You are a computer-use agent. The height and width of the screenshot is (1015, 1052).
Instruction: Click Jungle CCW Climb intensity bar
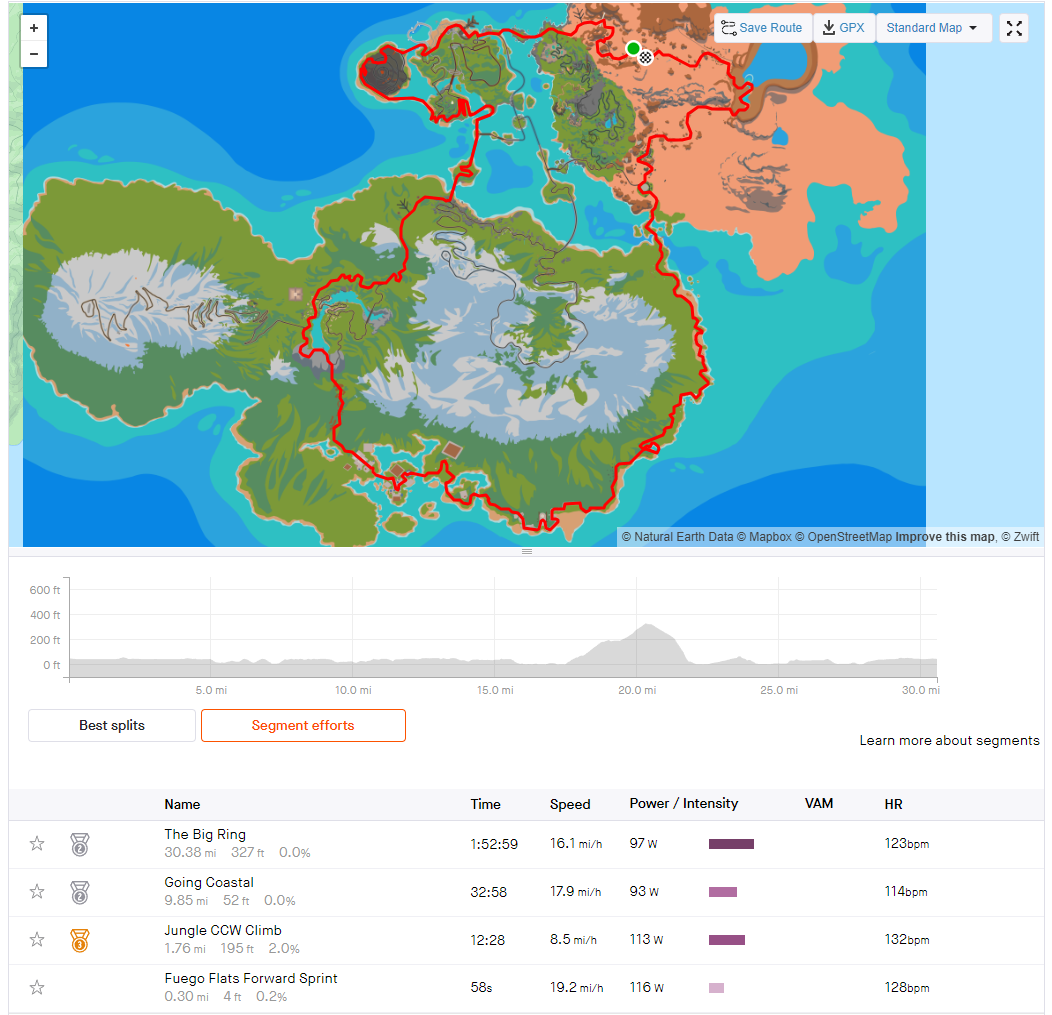click(727, 940)
